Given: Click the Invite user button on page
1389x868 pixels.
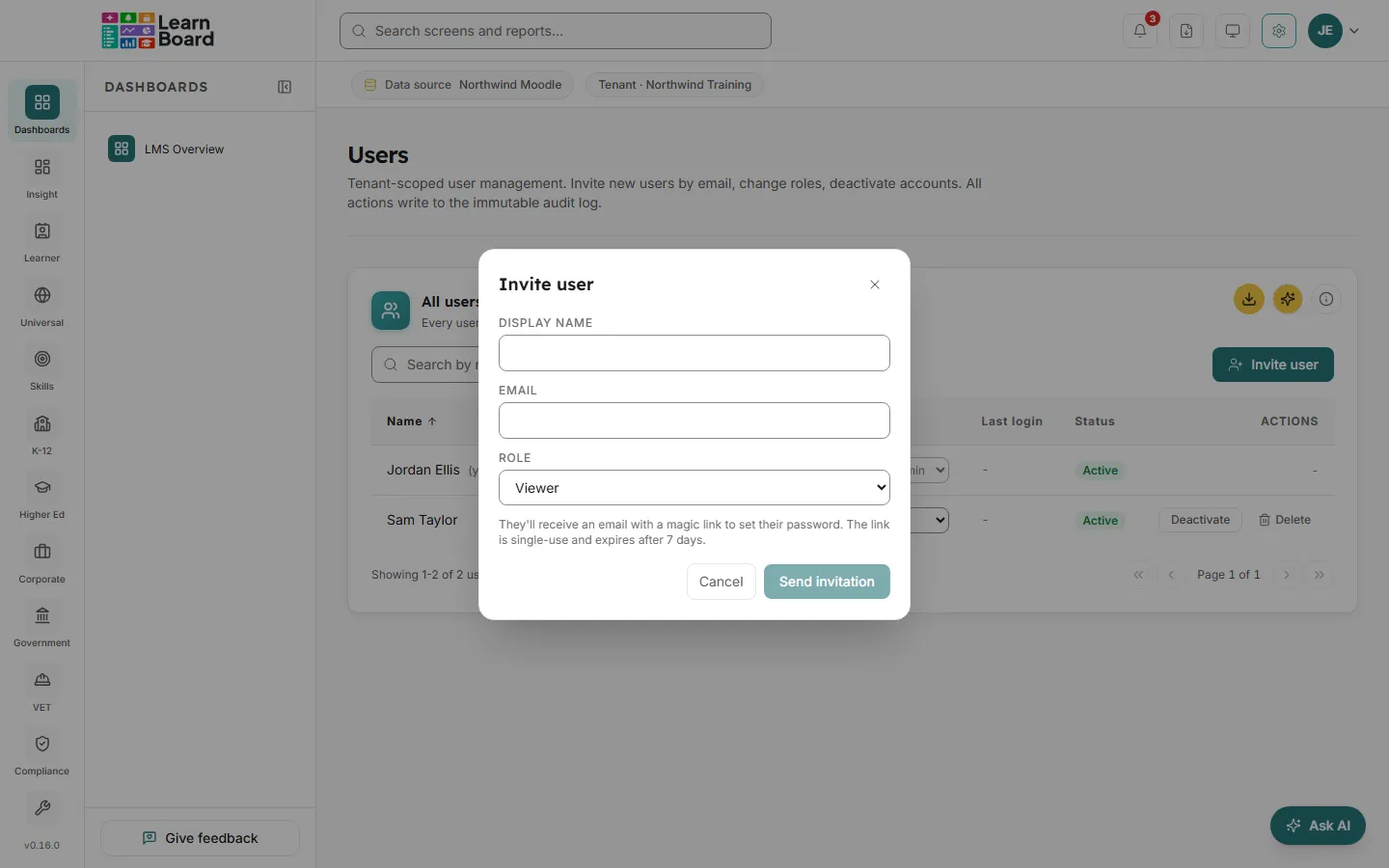Looking at the screenshot, I should coord(1273,365).
